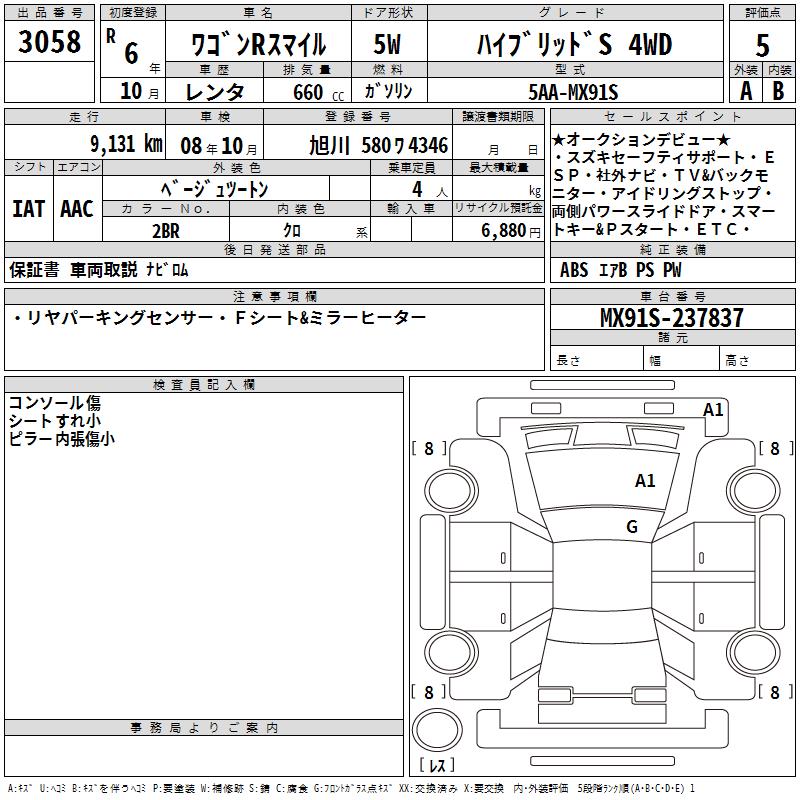Select the chassis number MX91S-237837

[x=672, y=317]
